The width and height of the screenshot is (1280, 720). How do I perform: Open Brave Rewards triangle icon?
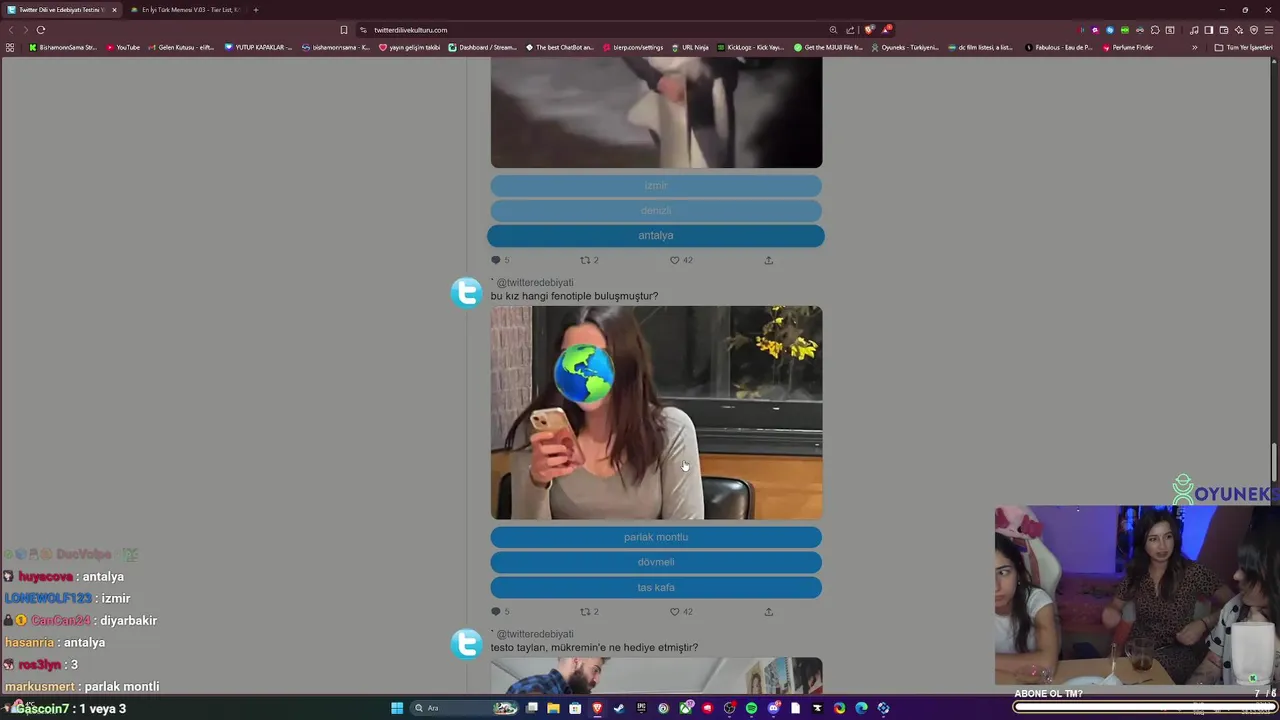click(x=887, y=30)
